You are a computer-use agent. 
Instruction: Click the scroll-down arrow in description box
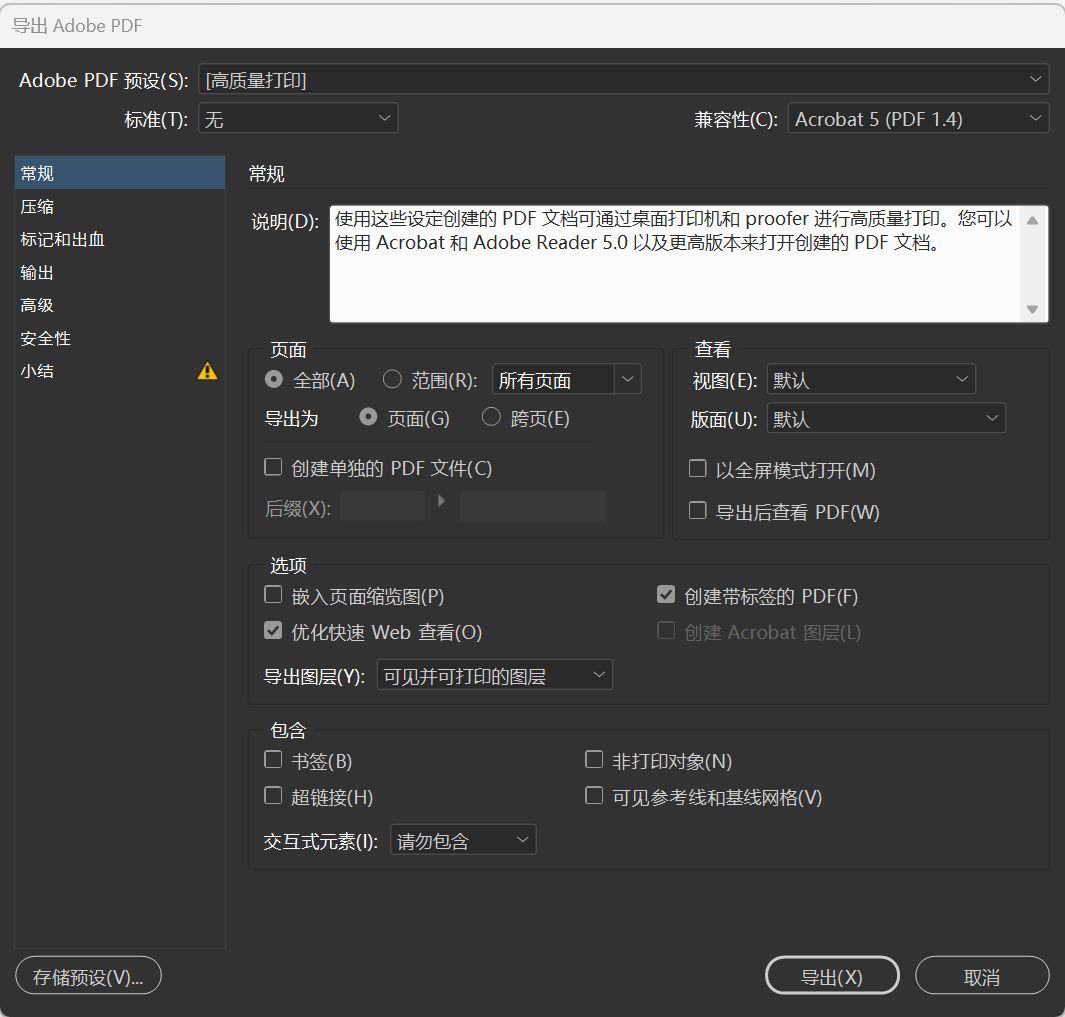pos(1033,309)
